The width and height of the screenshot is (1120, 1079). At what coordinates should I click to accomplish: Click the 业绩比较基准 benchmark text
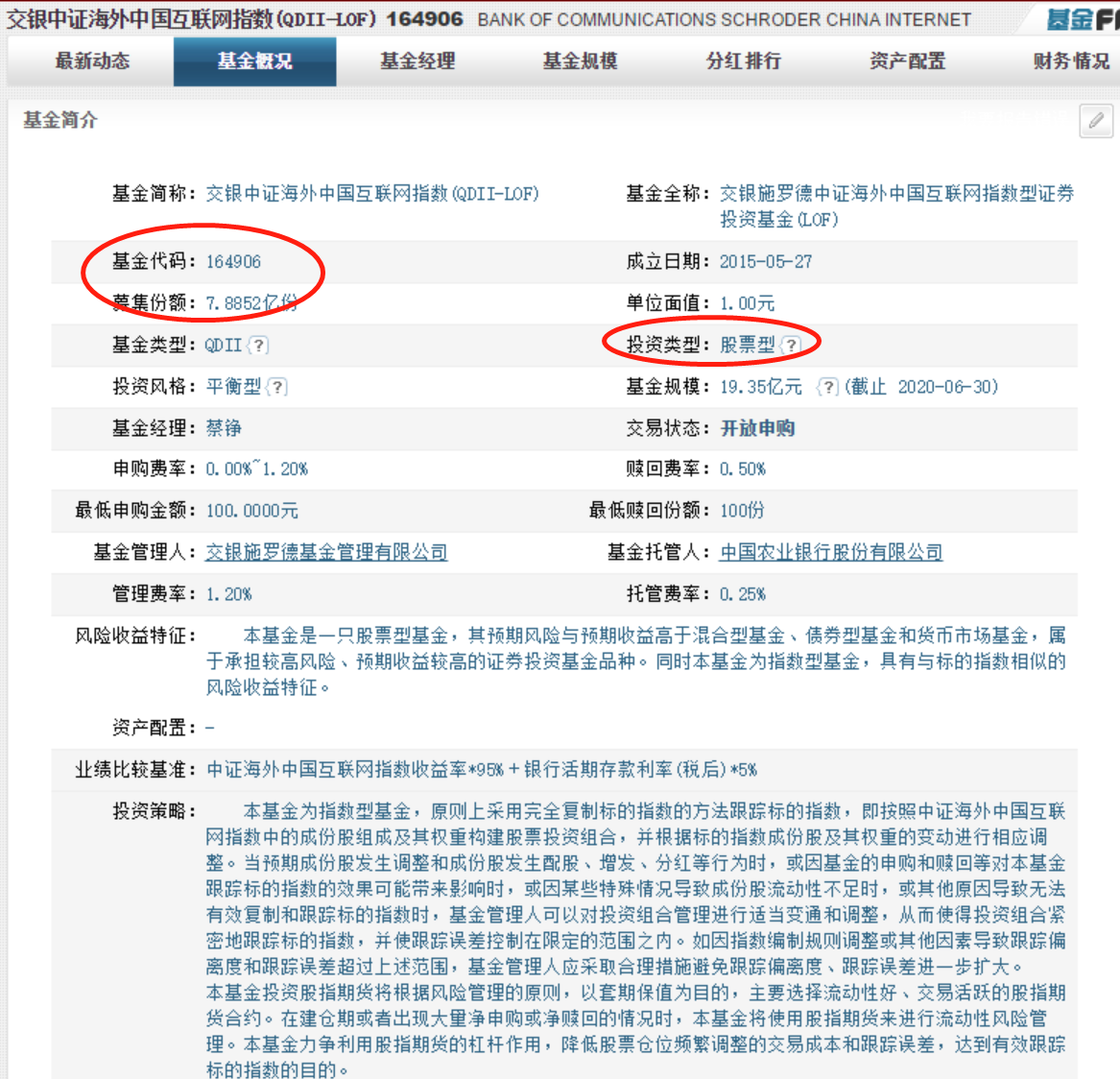click(482, 770)
